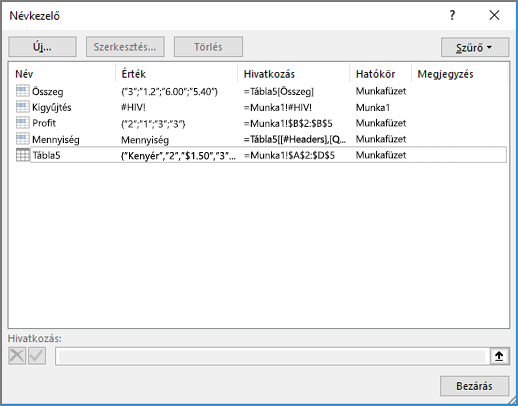Click the =Munka1!#HIV! reference text
This screenshot has width=518, height=406.
pyautogui.click(x=278, y=107)
